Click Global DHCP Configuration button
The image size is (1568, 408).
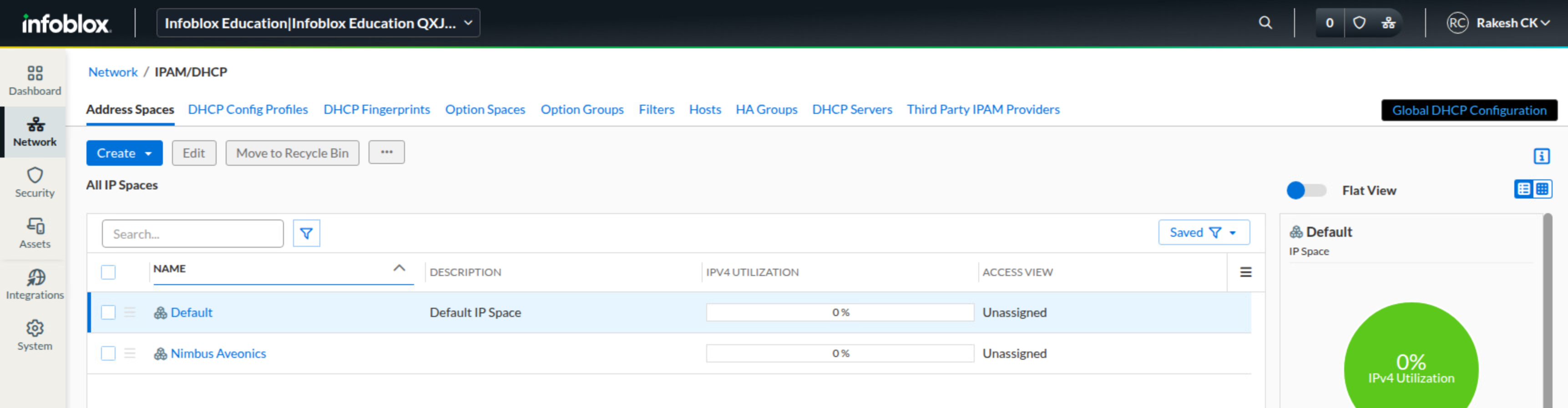1469,110
